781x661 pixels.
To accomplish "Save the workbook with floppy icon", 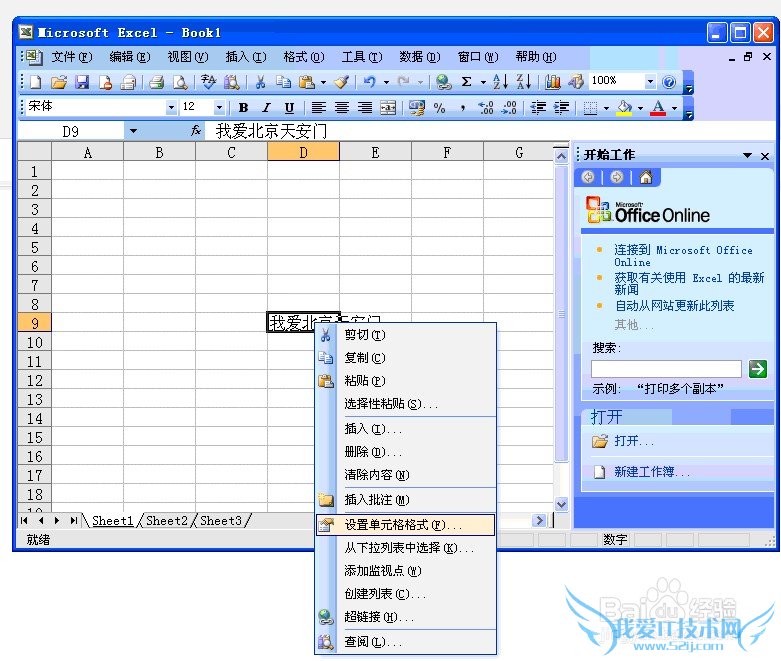I will point(82,82).
